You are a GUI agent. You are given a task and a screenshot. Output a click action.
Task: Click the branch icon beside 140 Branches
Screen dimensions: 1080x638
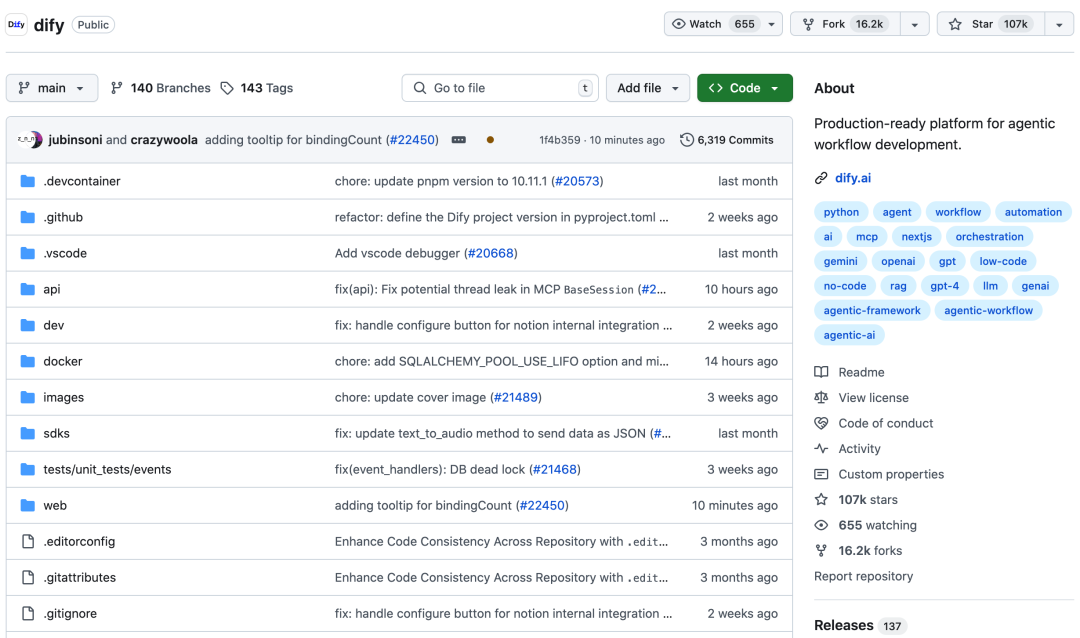point(116,88)
